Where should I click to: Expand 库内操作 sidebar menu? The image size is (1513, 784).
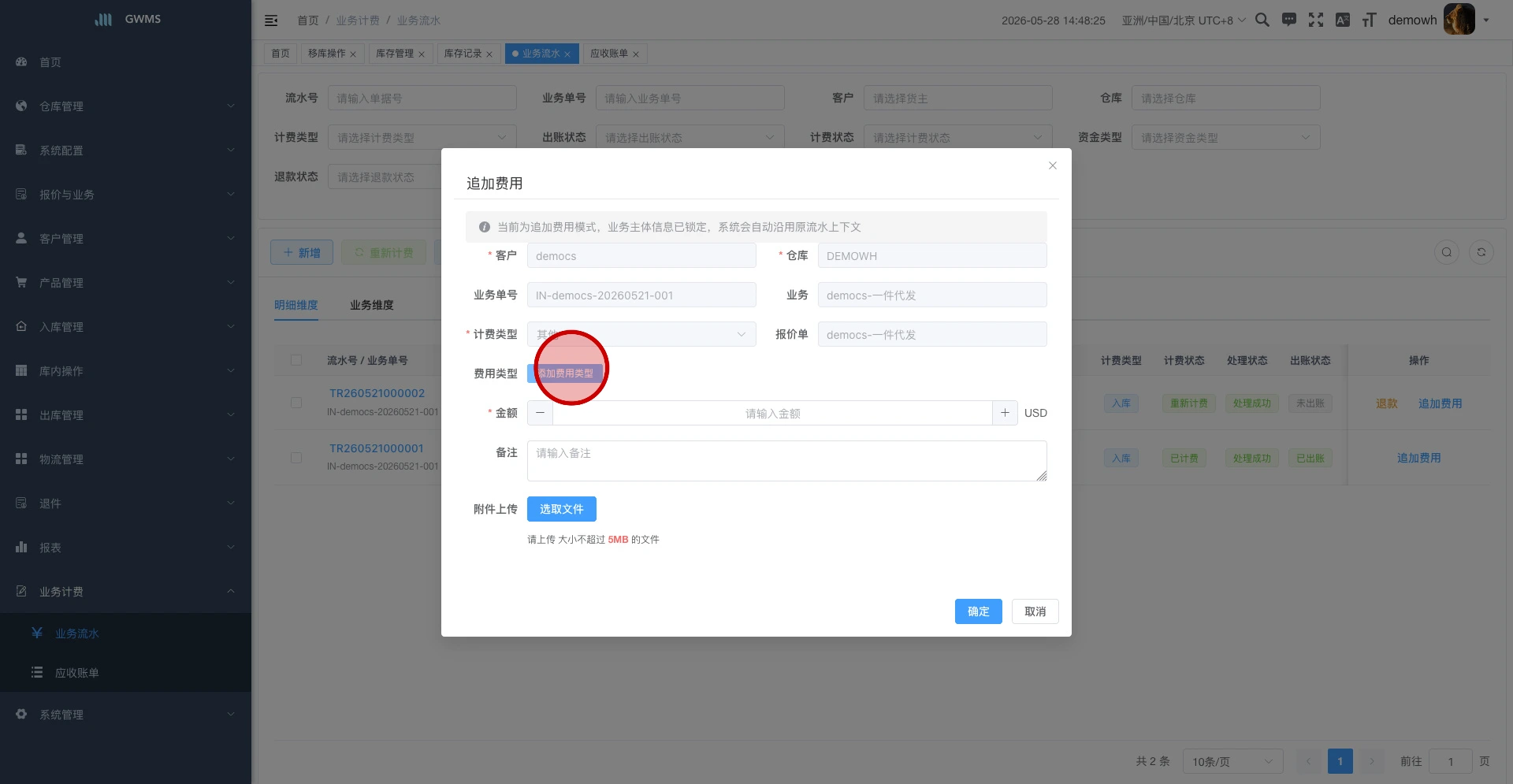point(126,371)
